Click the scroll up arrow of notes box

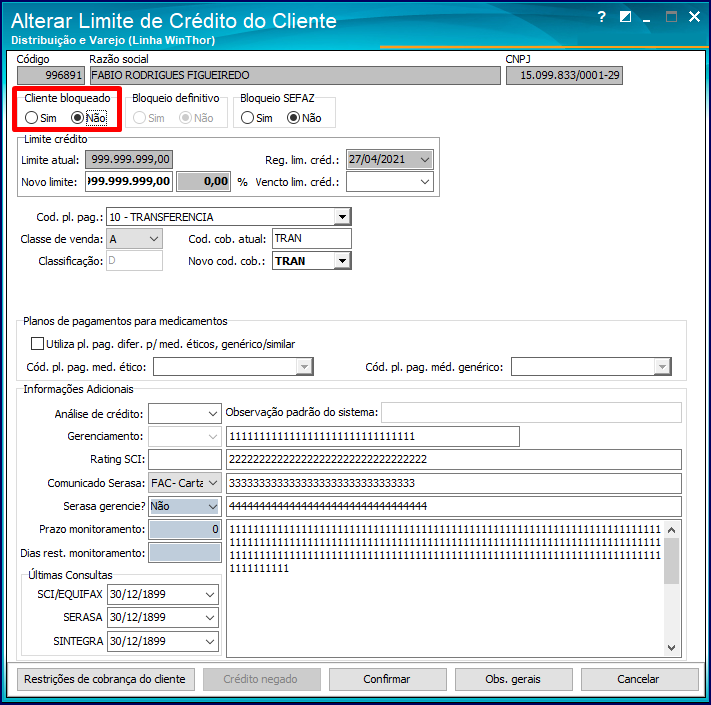coord(672,530)
